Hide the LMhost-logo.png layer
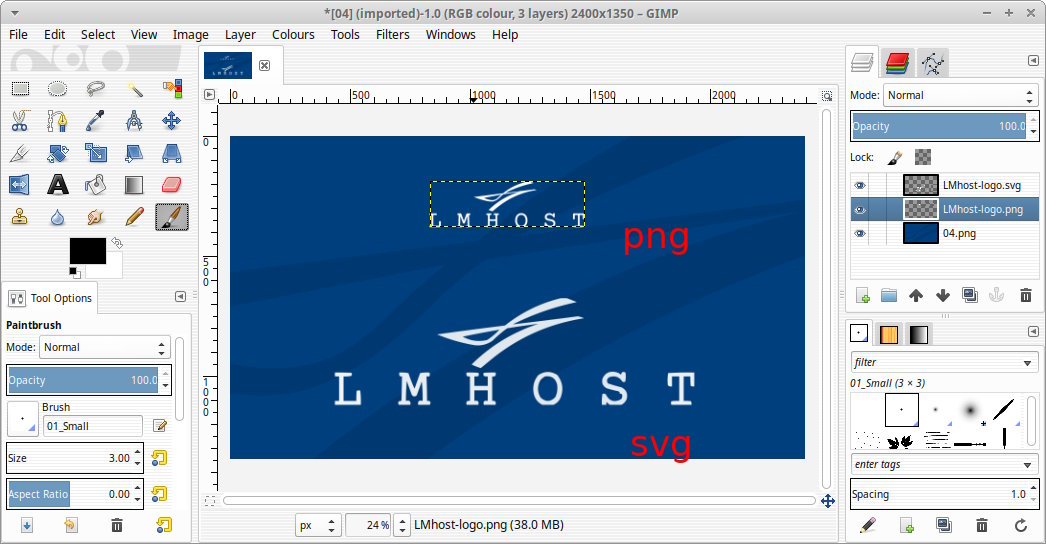 [860, 210]
